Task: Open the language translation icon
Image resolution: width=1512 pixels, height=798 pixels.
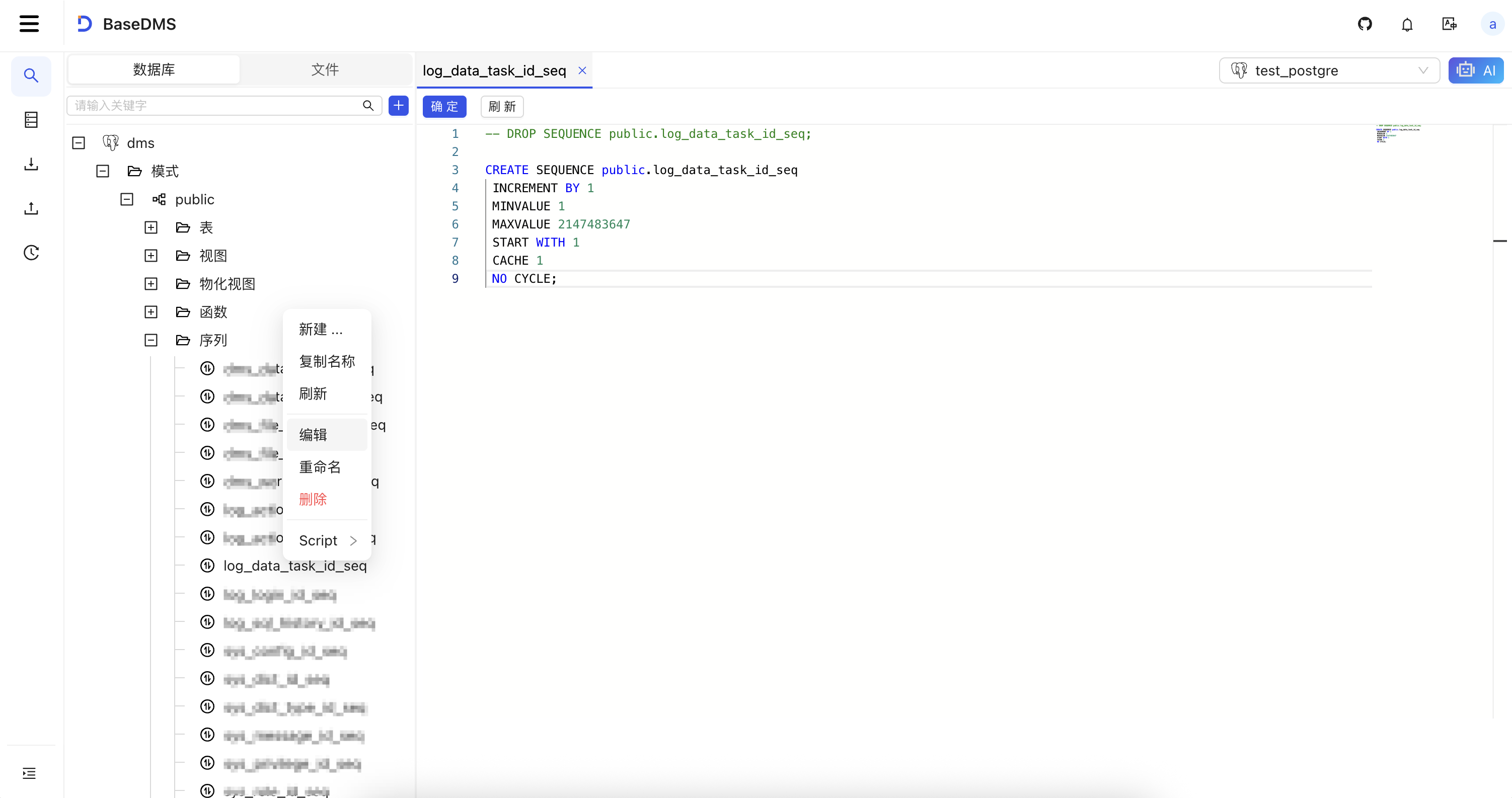Action: point(1449,24)
